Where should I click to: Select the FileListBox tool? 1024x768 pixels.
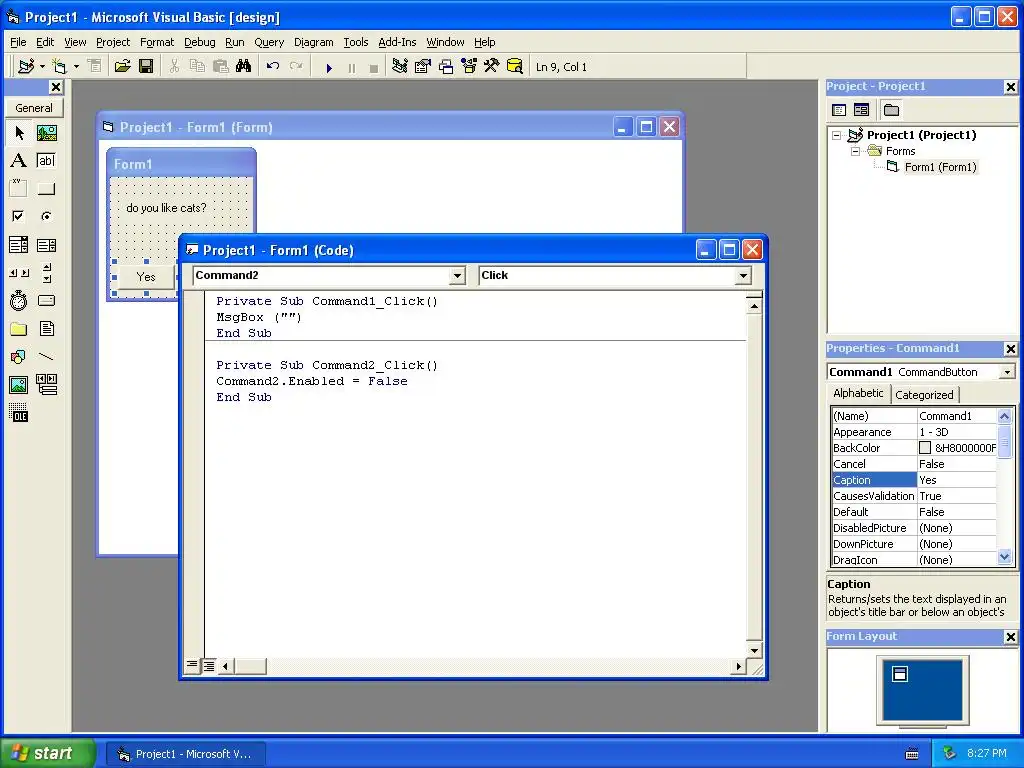click(46, 328)
